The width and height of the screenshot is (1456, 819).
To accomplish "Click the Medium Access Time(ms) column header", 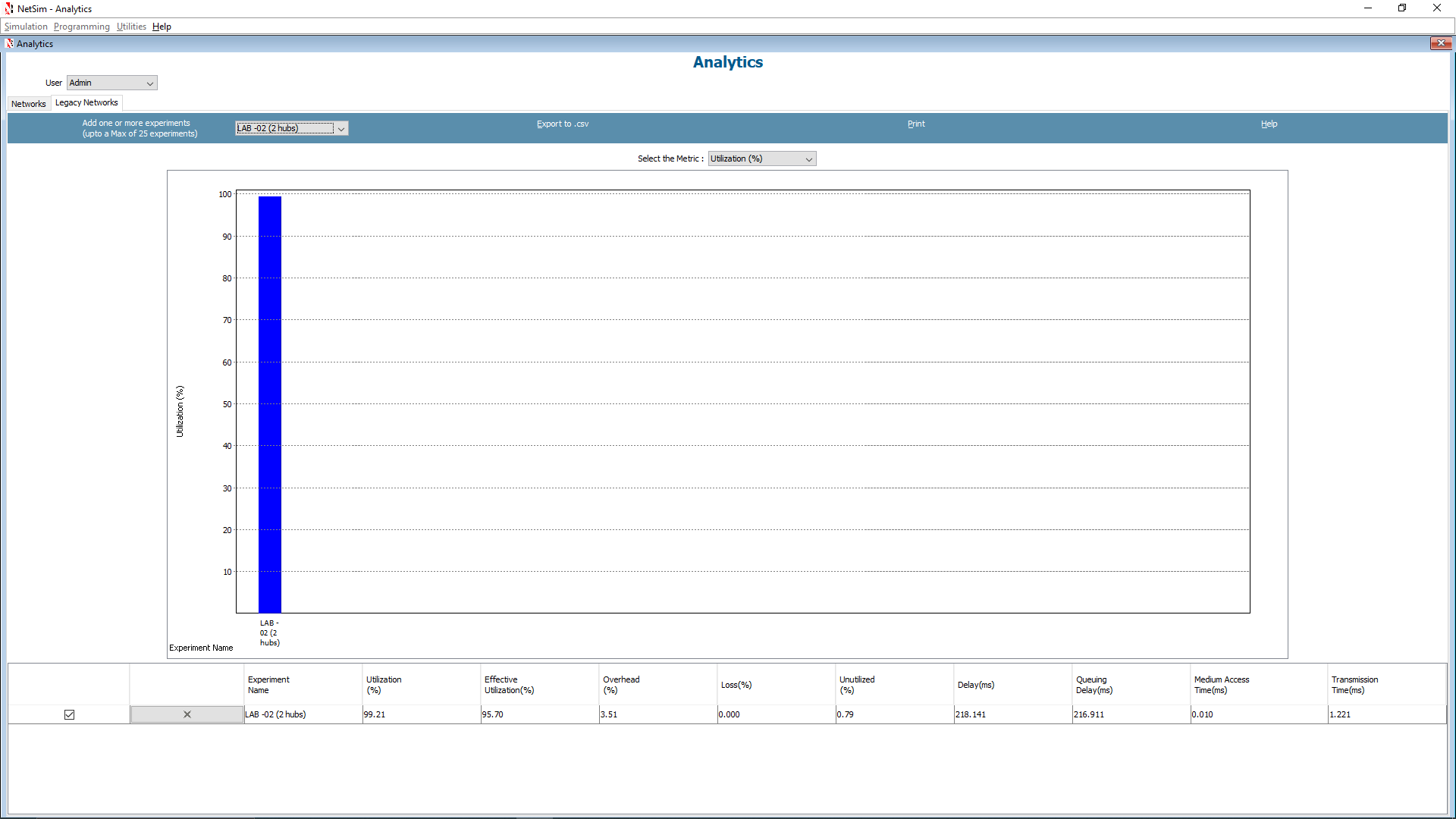I will [1259, 685].
